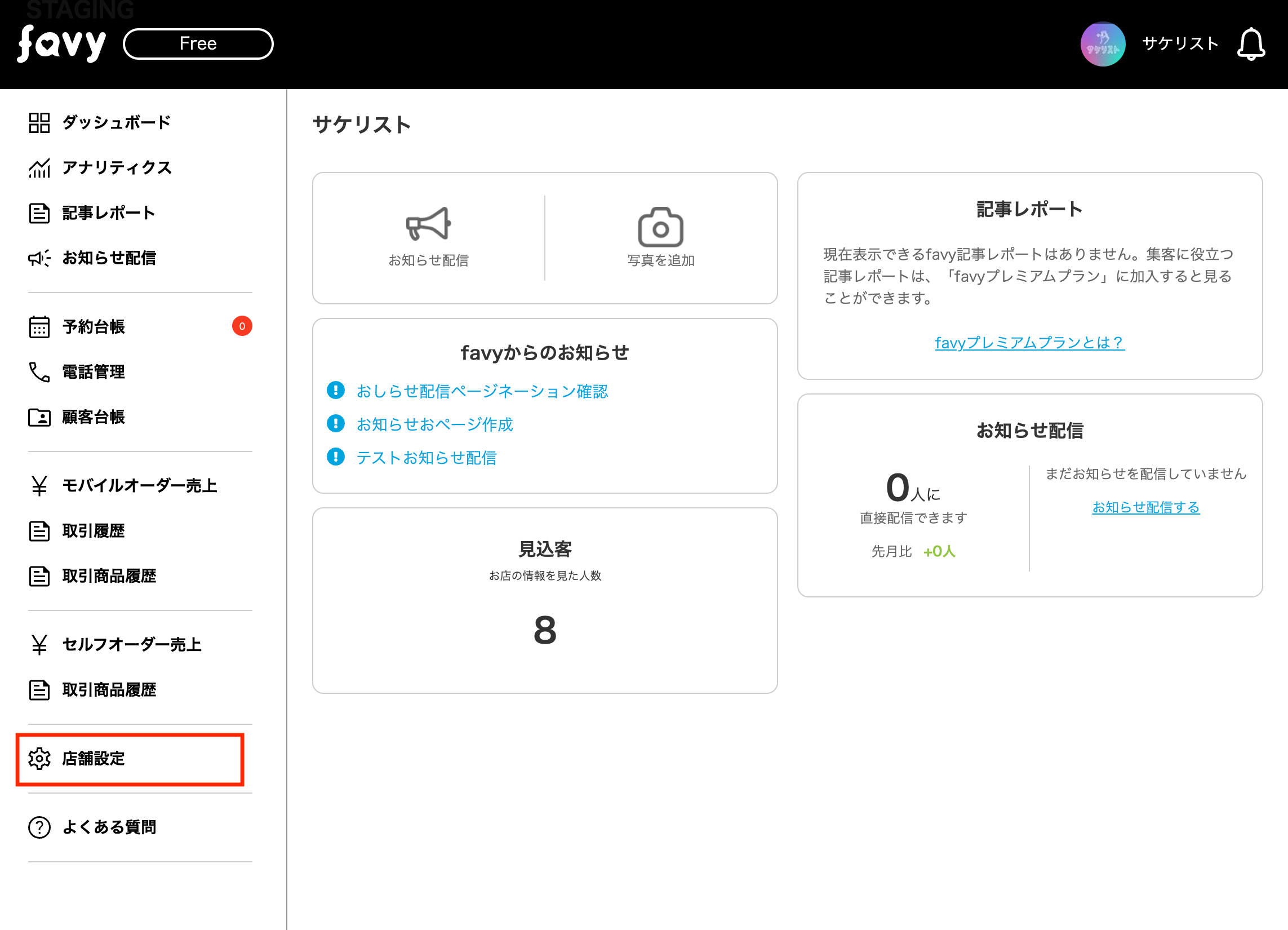Open 記事レポート in sidebar
The width and height of the screenshot is (1288, 930).
(x=108, y=213)
